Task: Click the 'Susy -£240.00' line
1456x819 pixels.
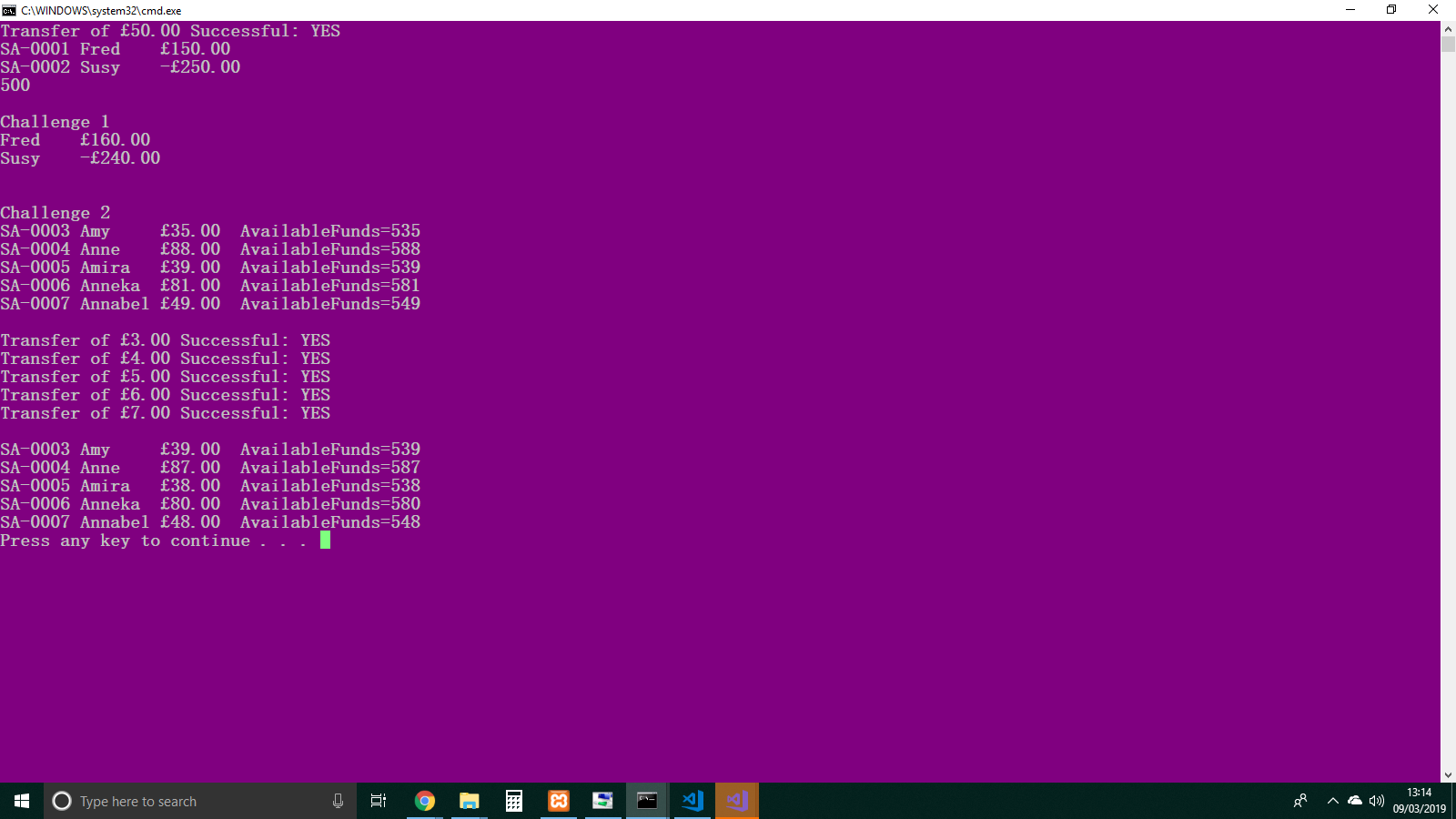Action: coord(80,158)
